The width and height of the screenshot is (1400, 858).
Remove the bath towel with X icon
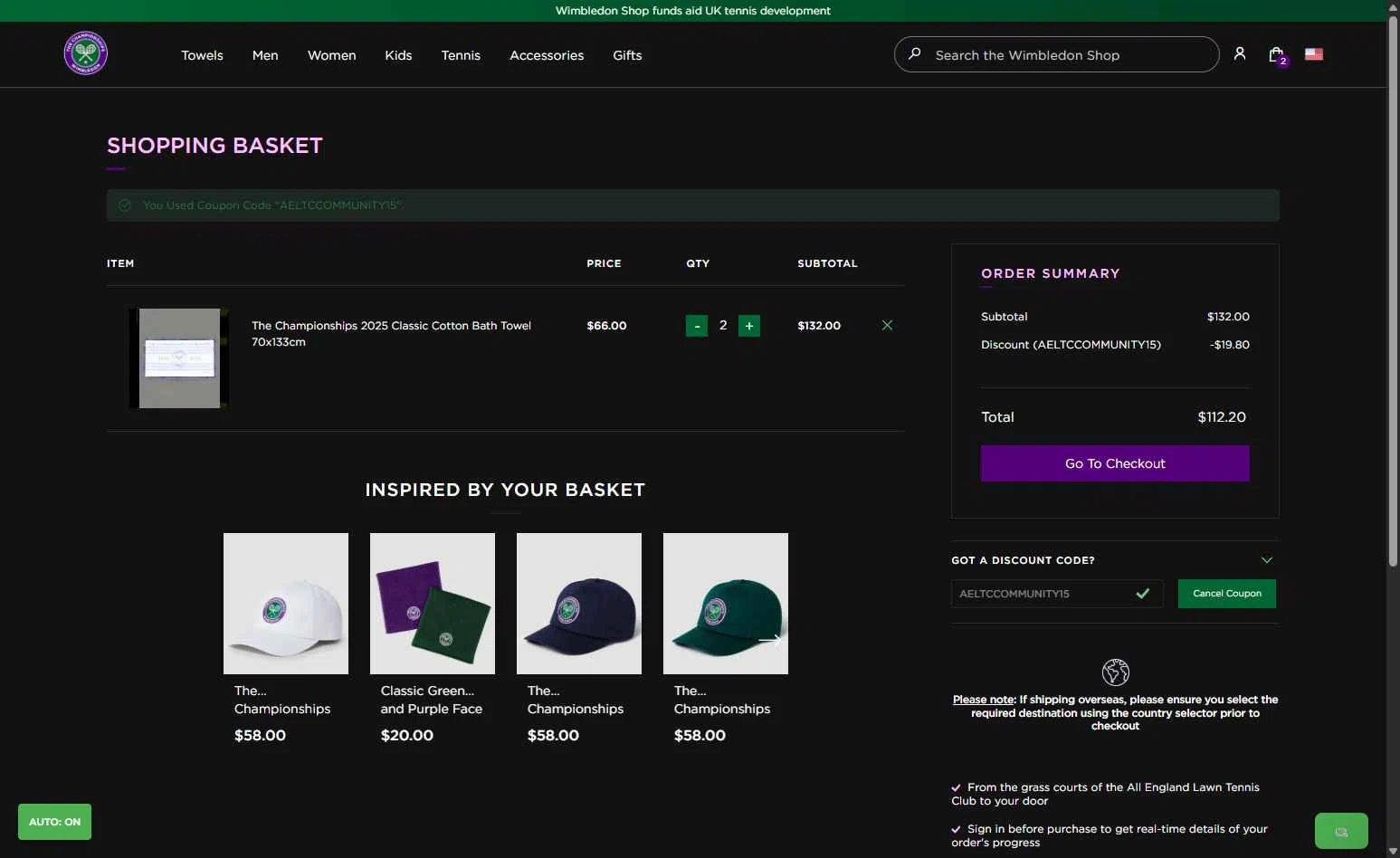887,325
